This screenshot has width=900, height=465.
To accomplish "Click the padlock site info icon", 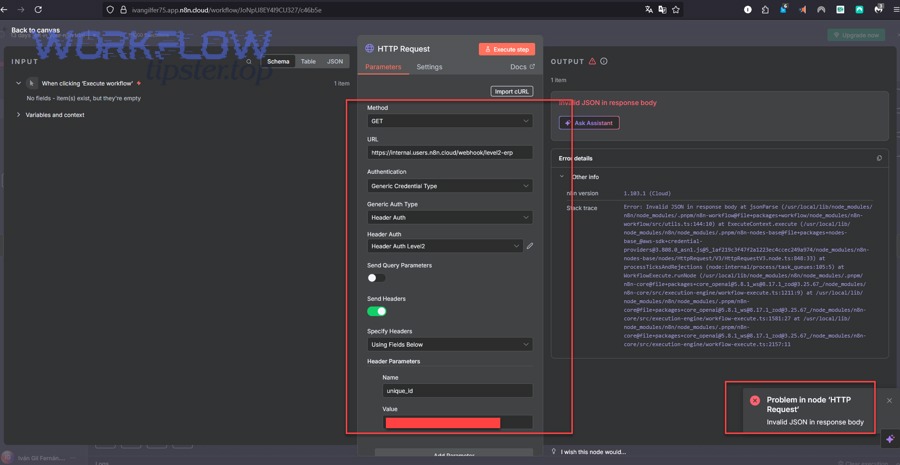I will click(x=123, y=10).
